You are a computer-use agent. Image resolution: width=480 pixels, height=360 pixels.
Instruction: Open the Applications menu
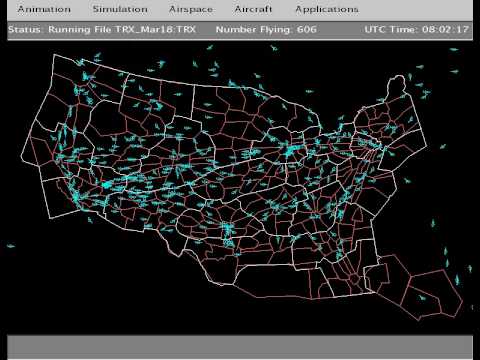pyautogui.click(x=327, y=9)
